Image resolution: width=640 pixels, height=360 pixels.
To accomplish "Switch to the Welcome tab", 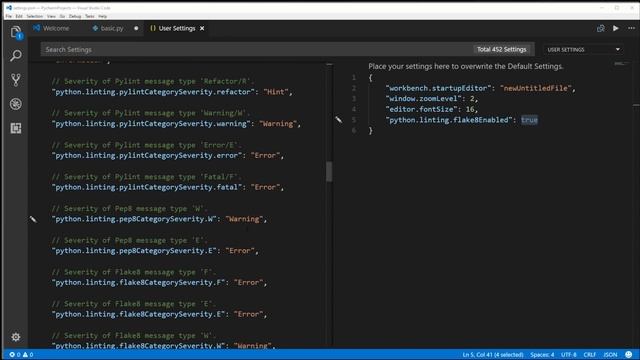I will point(51,28).
